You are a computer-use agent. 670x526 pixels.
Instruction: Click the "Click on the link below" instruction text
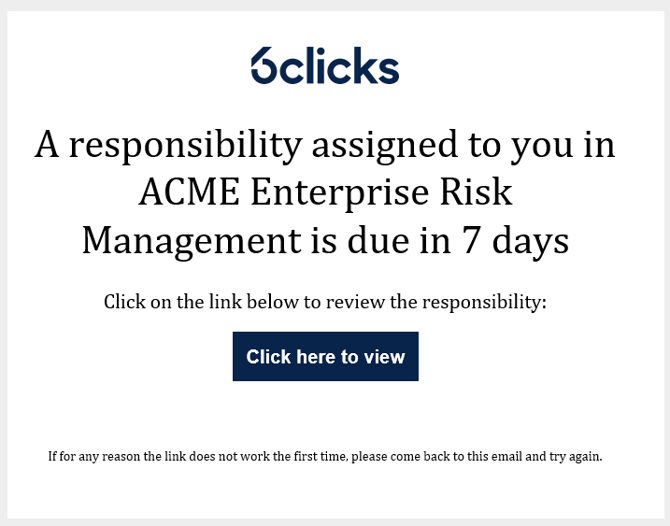tap(325, 302)
